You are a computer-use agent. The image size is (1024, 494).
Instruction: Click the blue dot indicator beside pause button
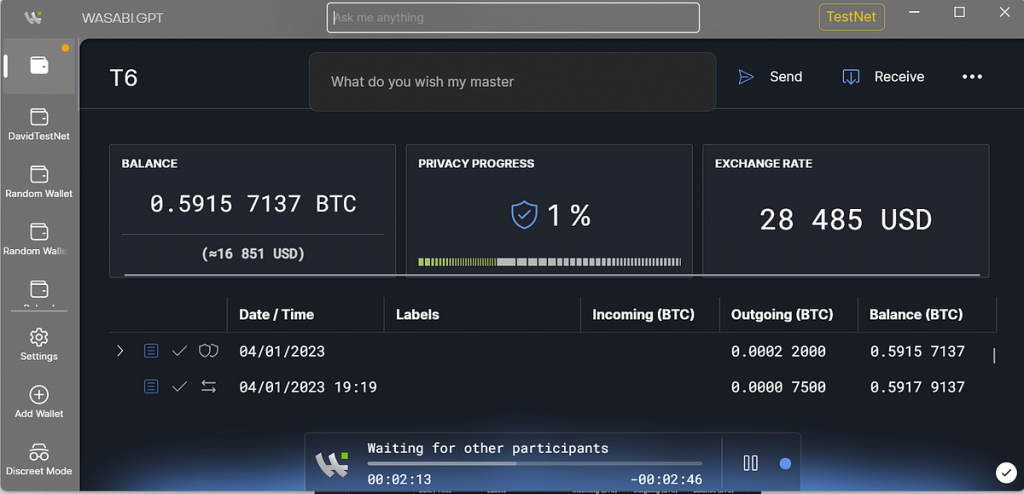[x=785, y=463]
